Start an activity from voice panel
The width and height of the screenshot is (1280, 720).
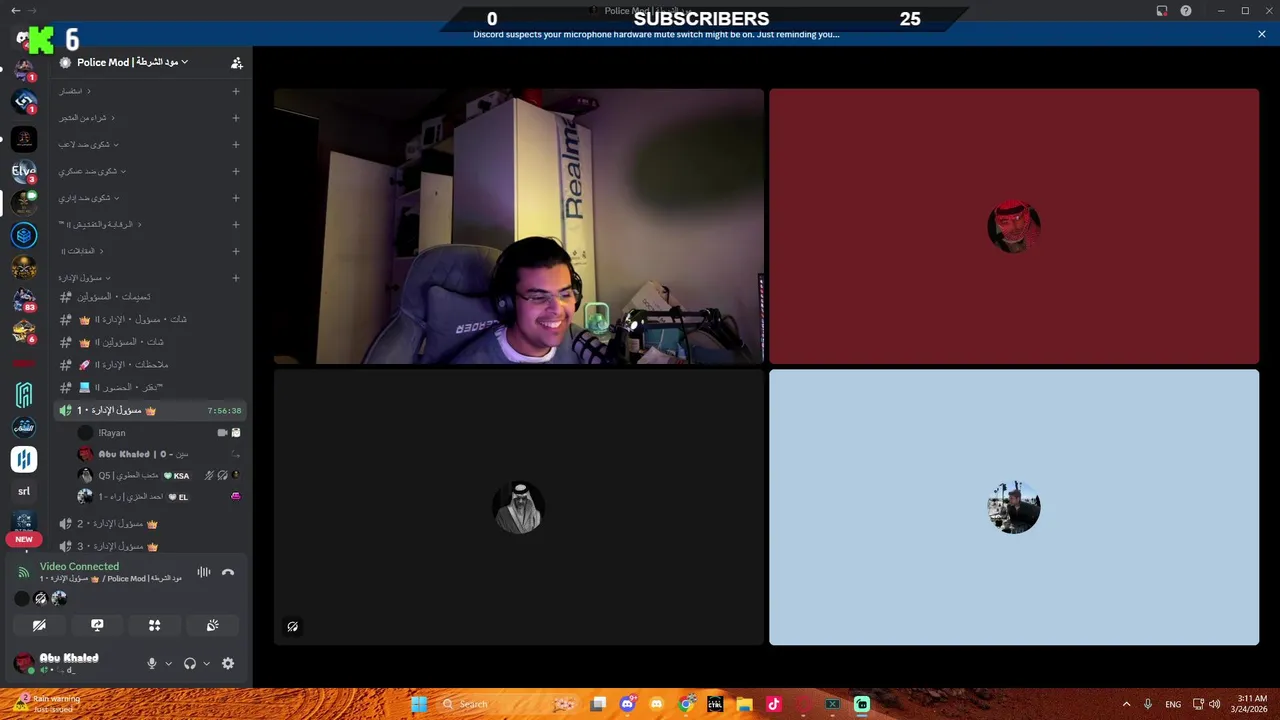[x=155, y=625]
